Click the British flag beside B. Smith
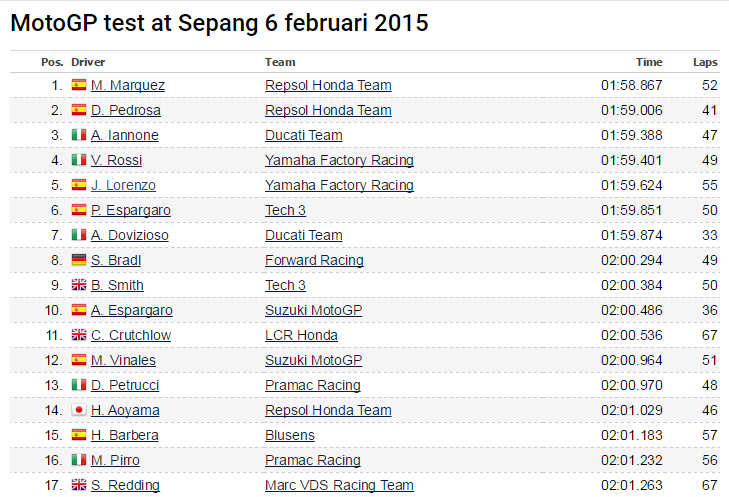 click(x=79, y=286)
